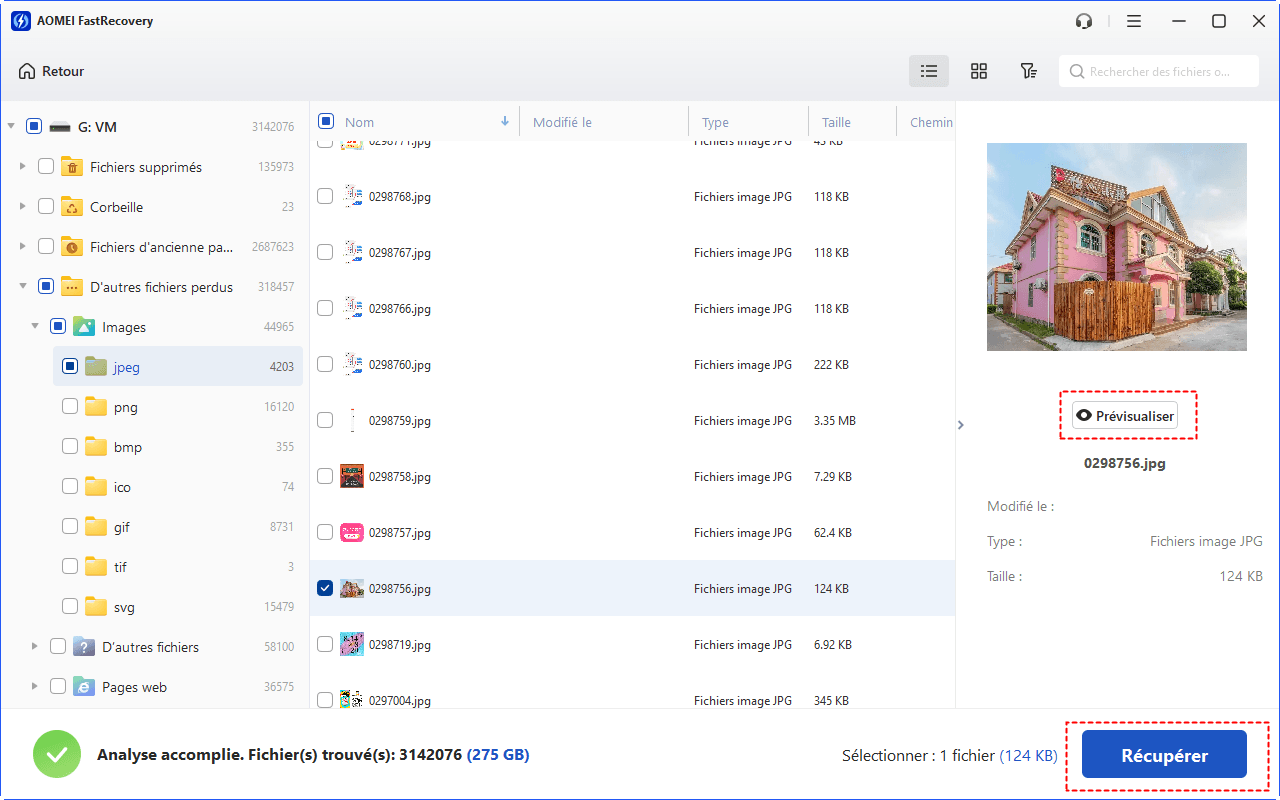Check the box for 0298758.jpg

(x=325, y=476)
